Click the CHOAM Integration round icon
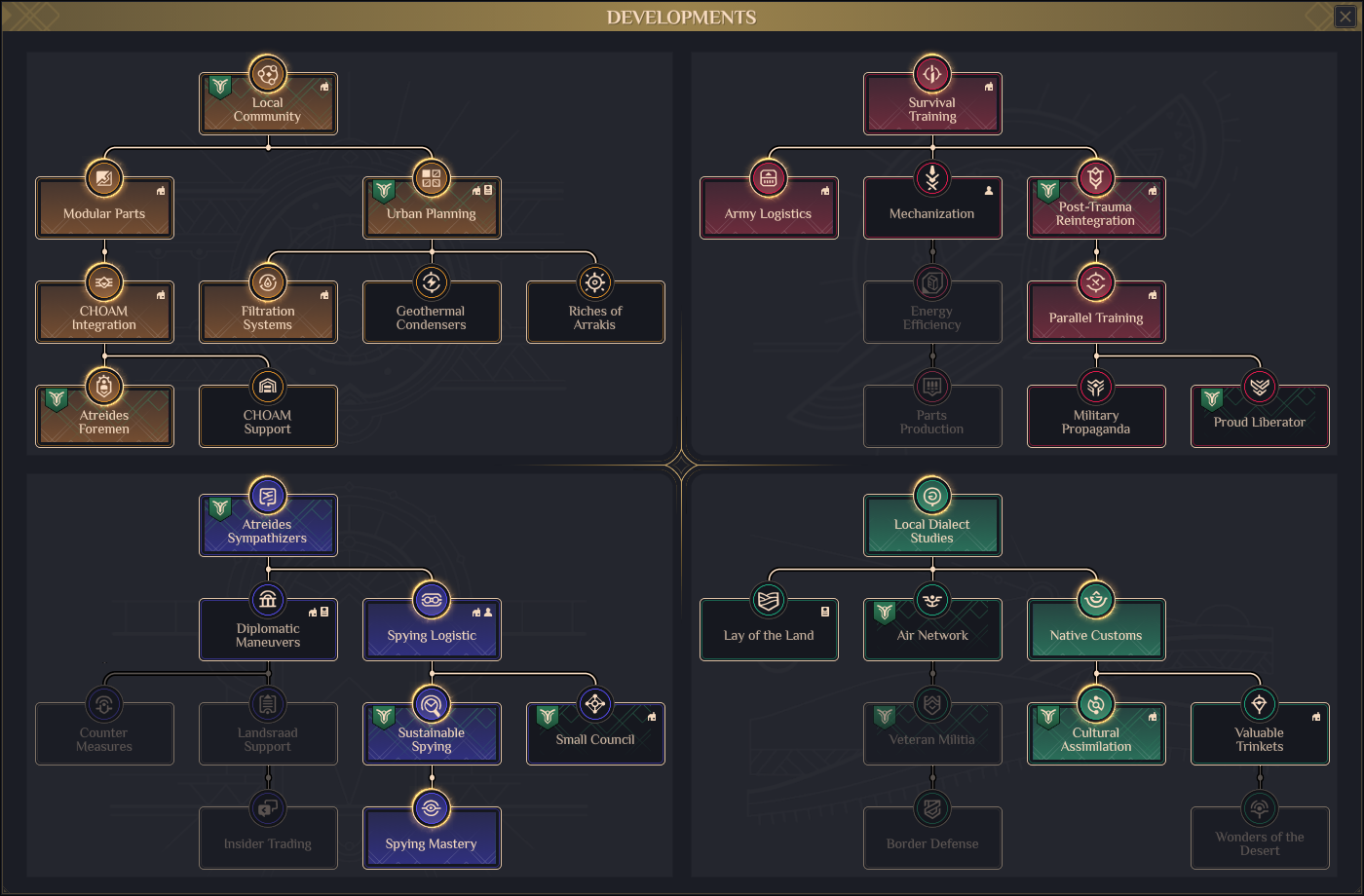 coord(104,282)
